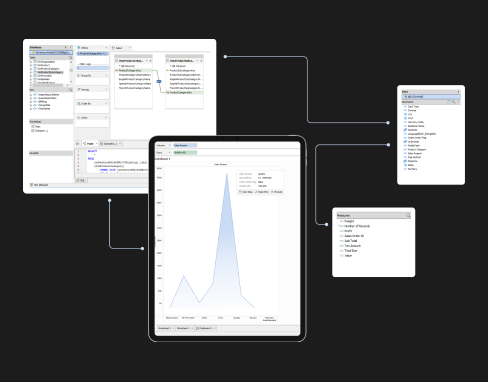Open the Having panel dropdown arrow
This screenshot has height=382, width=488.
[x=106, y=90]
